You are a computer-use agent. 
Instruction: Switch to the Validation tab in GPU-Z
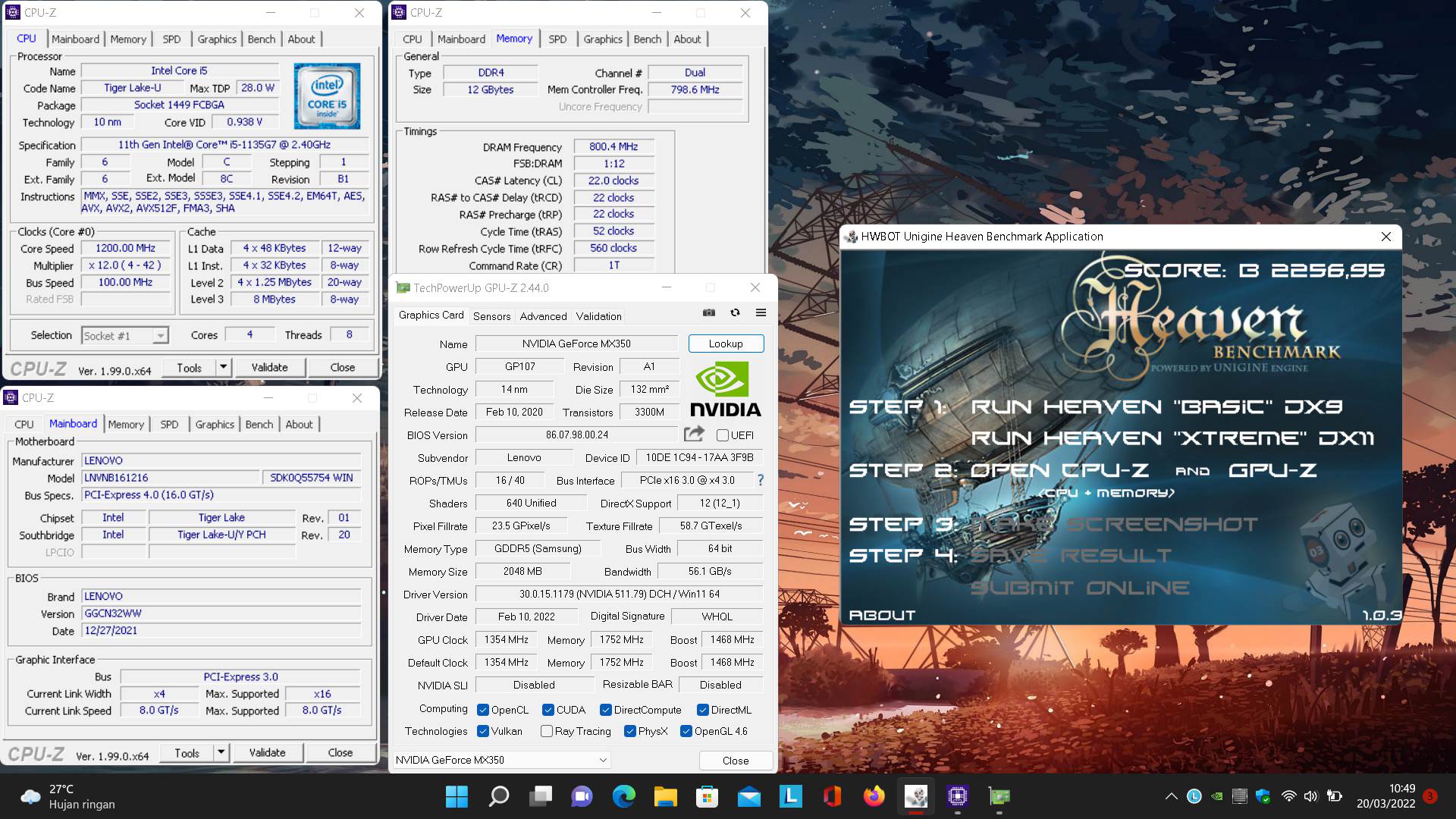pyautogui.click(x=598, y=316)
